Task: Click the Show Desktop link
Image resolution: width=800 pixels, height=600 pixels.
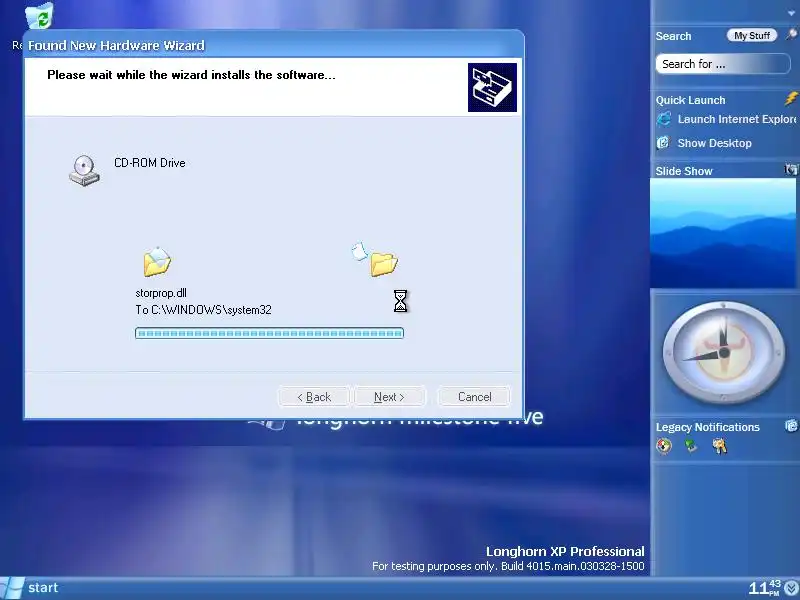Action: (714, 143)
